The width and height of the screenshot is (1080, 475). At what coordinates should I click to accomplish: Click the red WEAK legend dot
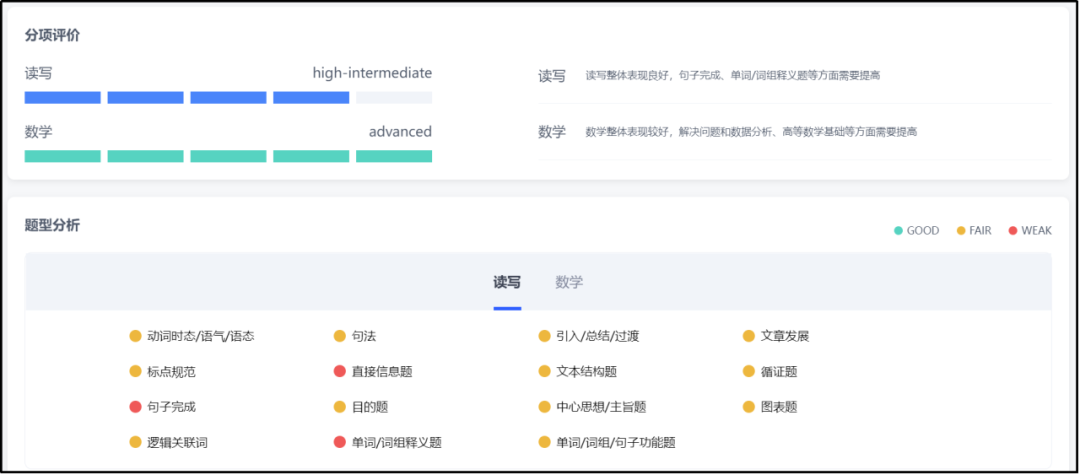tap(1012, 231)
